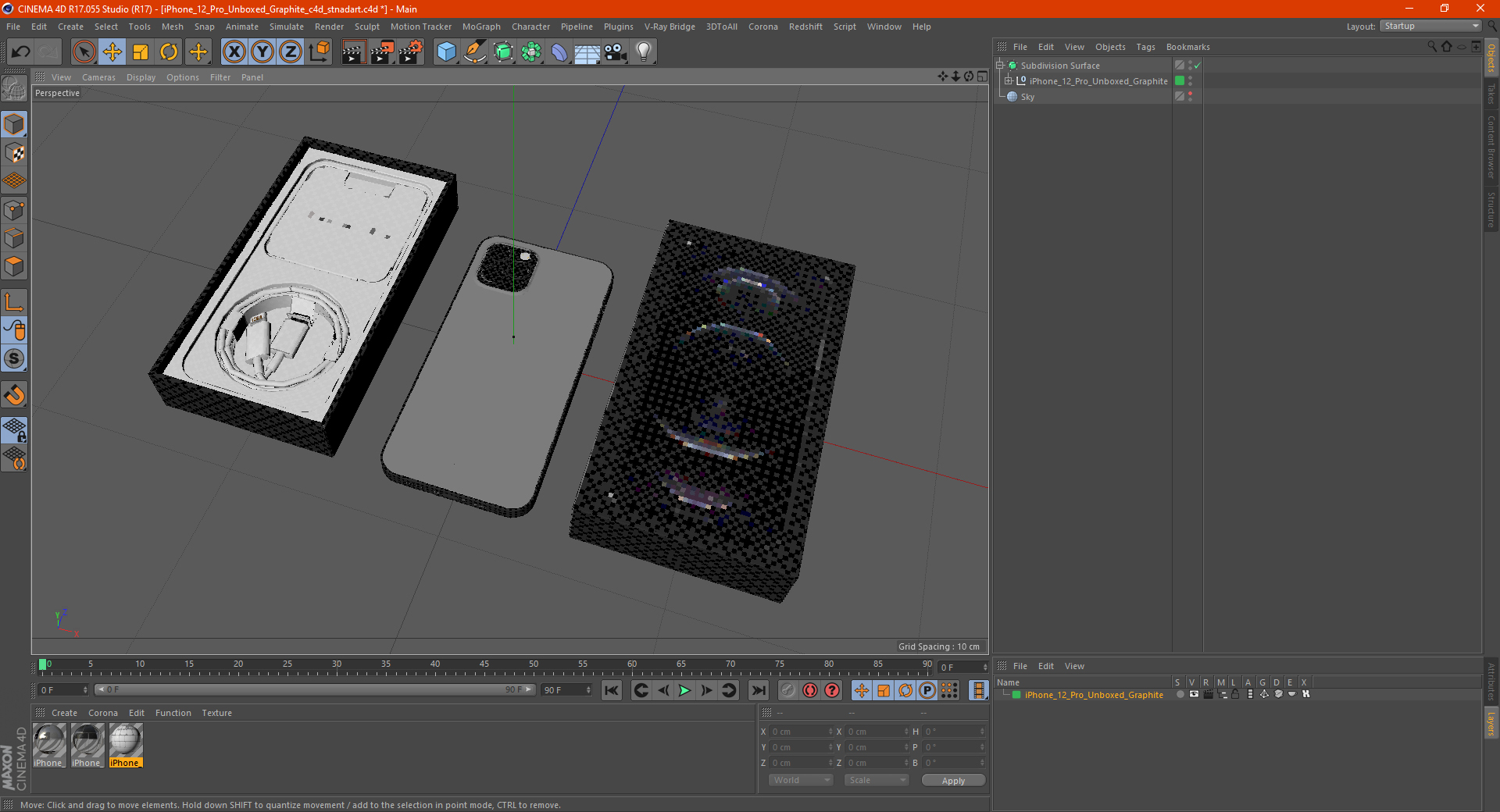Open the Simulate menu
Screen dimensions: 1500x812
(287, 27)
